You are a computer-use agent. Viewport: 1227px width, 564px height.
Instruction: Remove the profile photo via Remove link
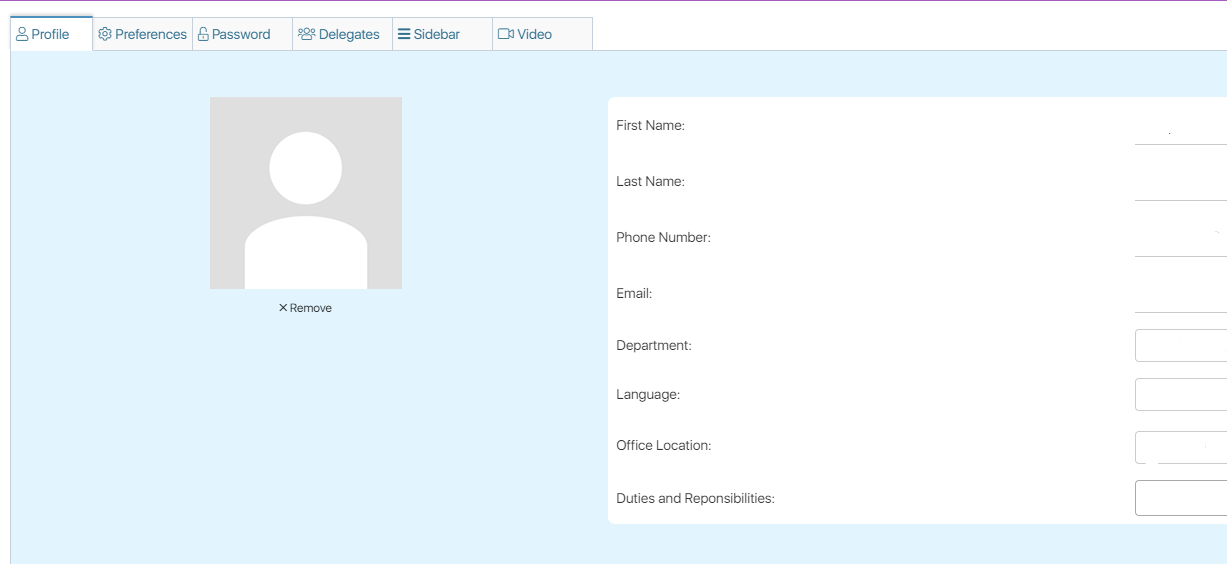pyautogui.click(x=310, y=308)
